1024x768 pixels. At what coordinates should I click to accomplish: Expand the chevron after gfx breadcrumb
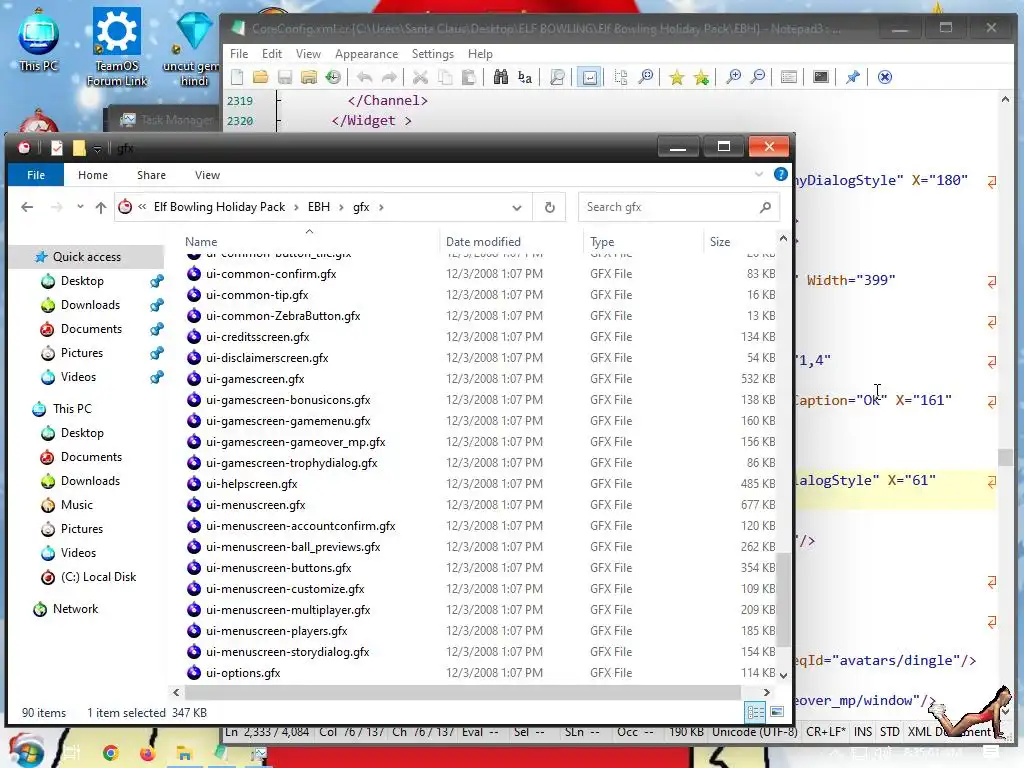click(381, 207)
